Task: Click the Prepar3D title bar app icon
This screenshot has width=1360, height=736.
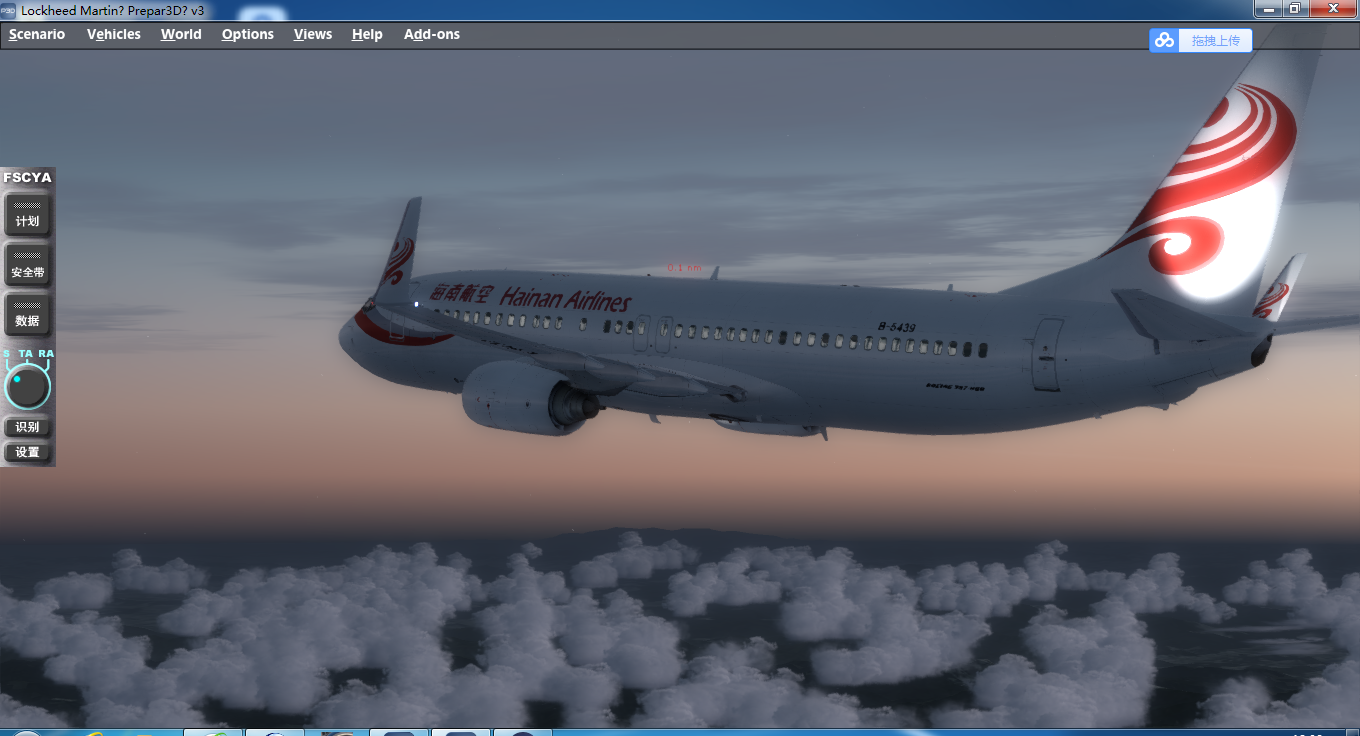Action: coord(9,9)
